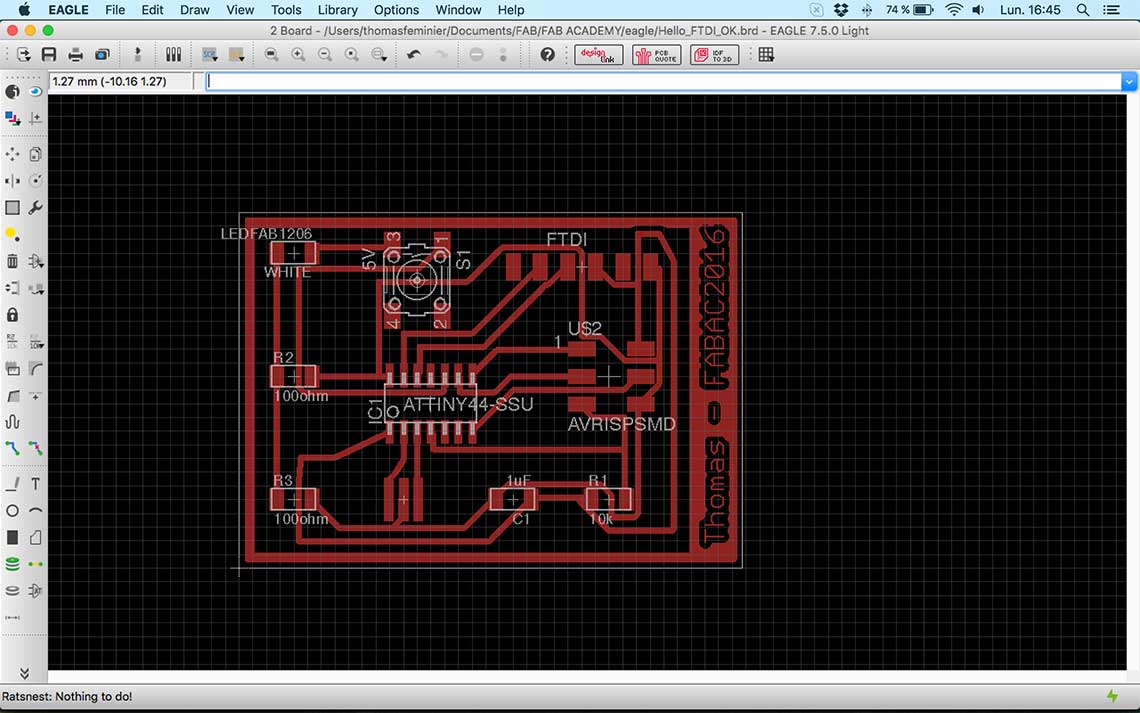1140x713 pixels.
Task: Open the Display layers tool
Action: pyautogui.click(x=12, y=118)
